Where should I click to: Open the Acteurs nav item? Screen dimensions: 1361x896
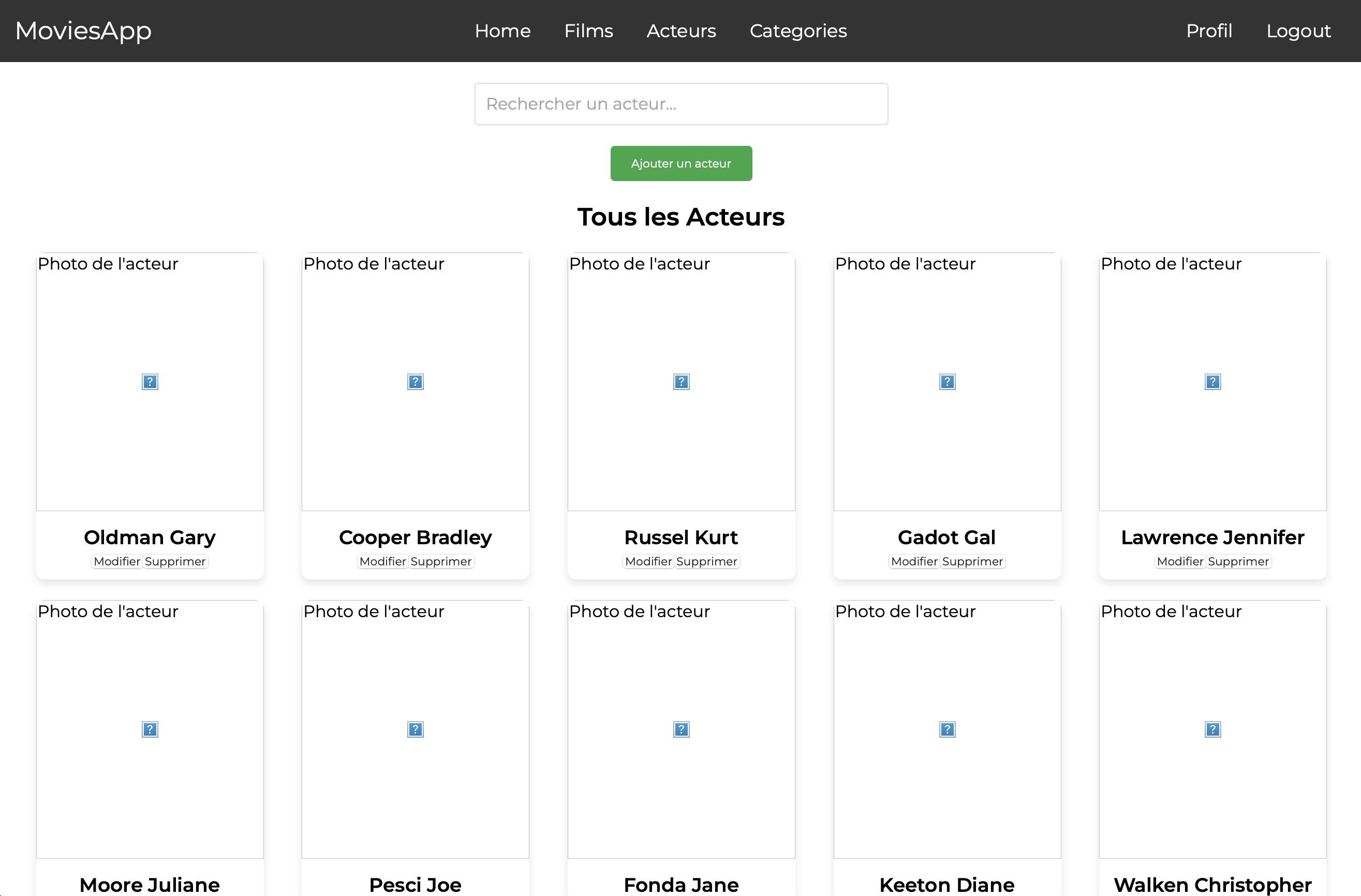tap(681, 31)
